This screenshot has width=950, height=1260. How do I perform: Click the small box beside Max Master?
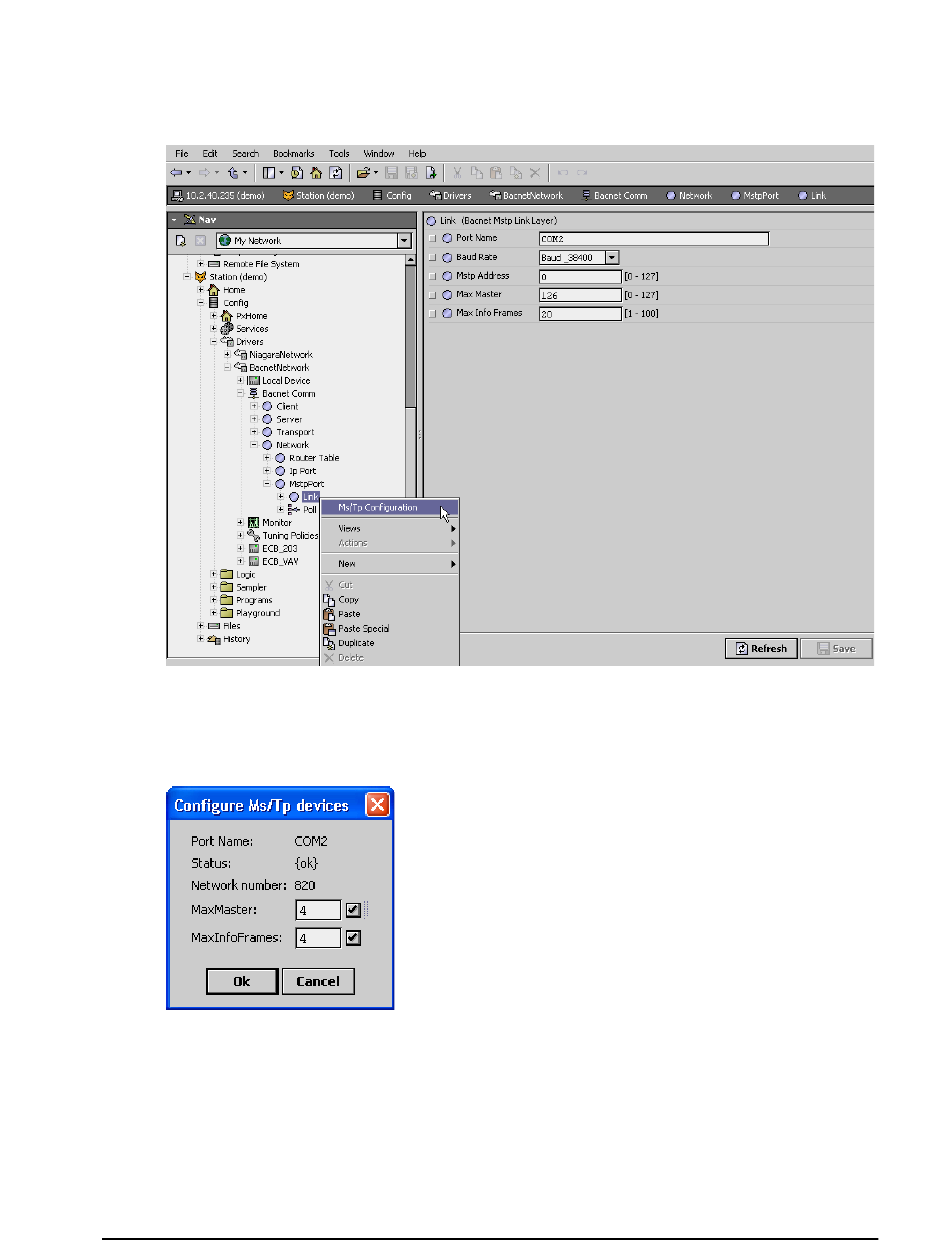pos(433,295)
